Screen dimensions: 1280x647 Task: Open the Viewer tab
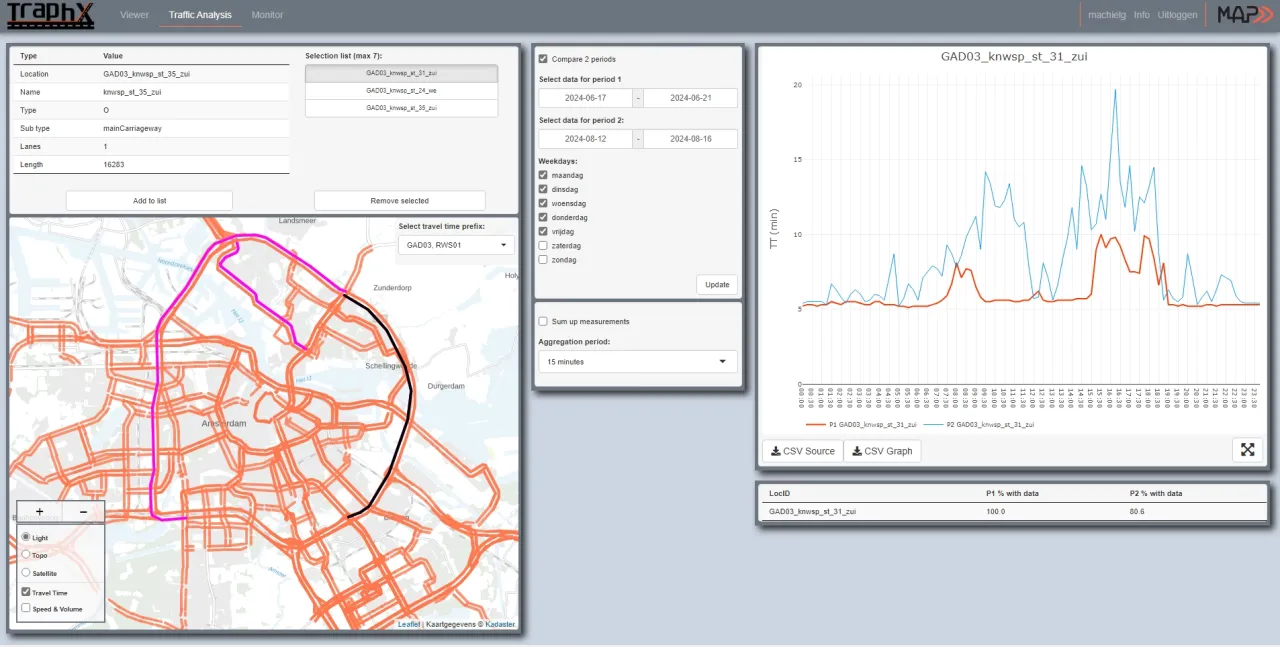134,15
